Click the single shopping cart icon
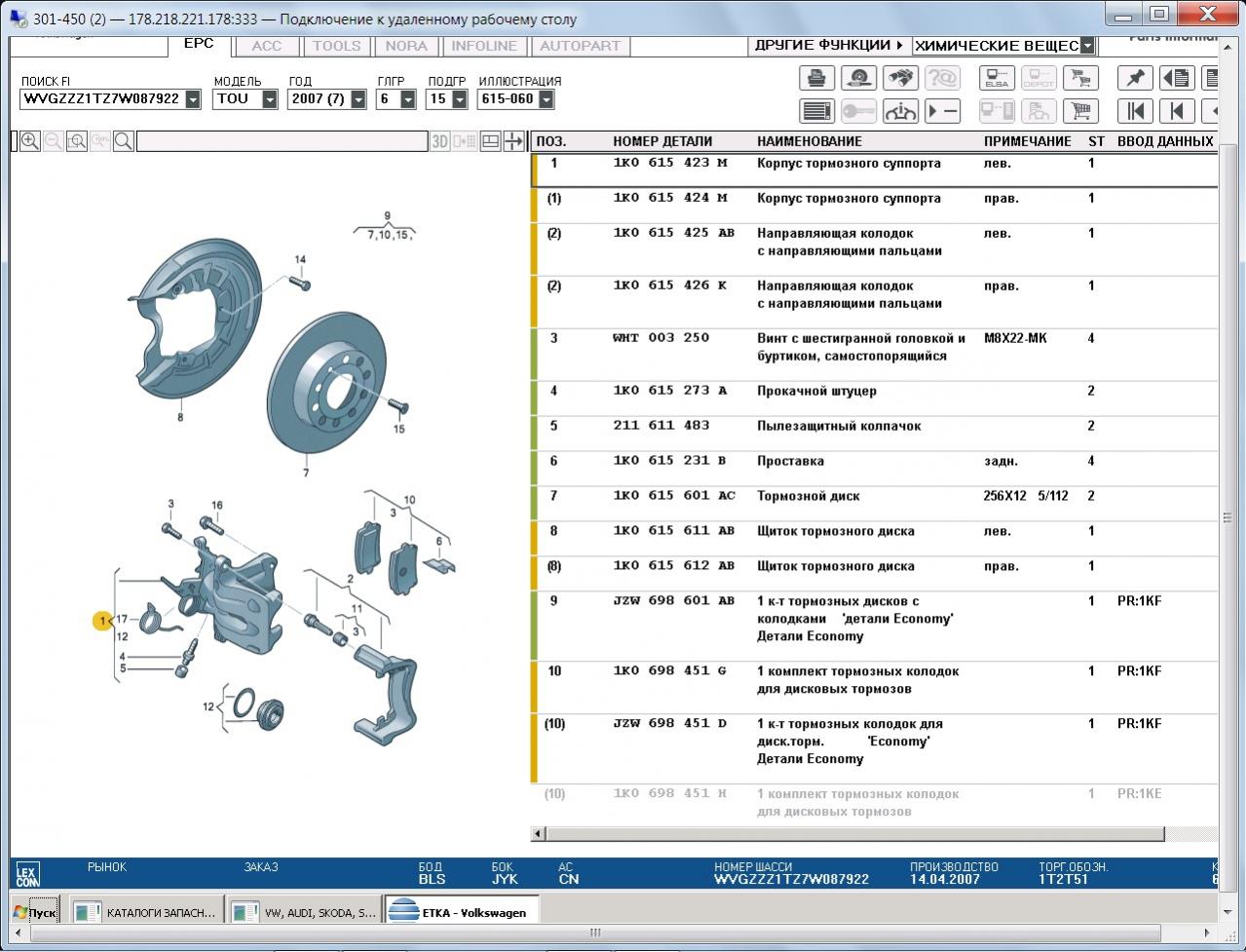Image resolution: width=1246 pixels, height=952 pixels. [1079, 111]
